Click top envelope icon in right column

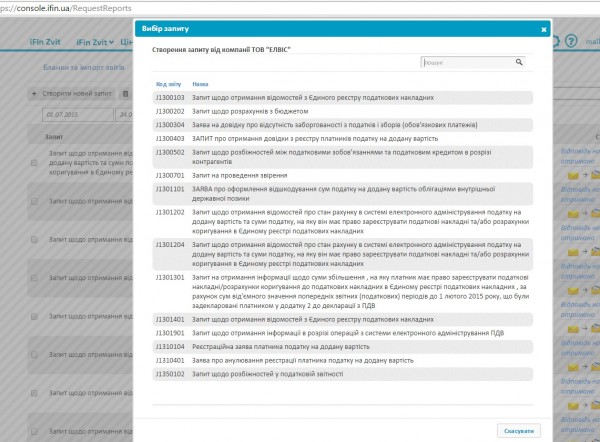tap(573, 176)
